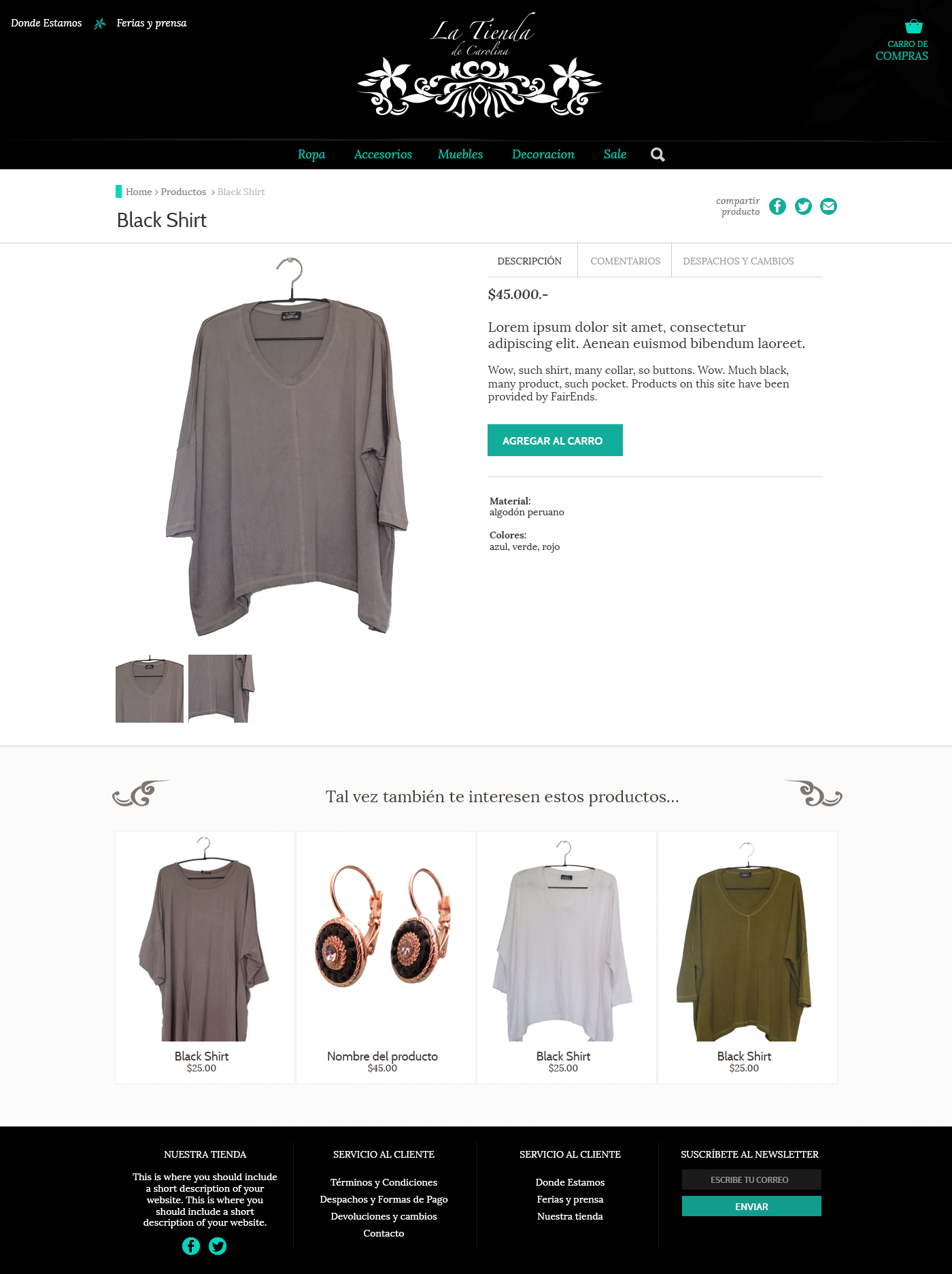Click the search magnifier icon

pyautogui.click(x=658, y=154)
